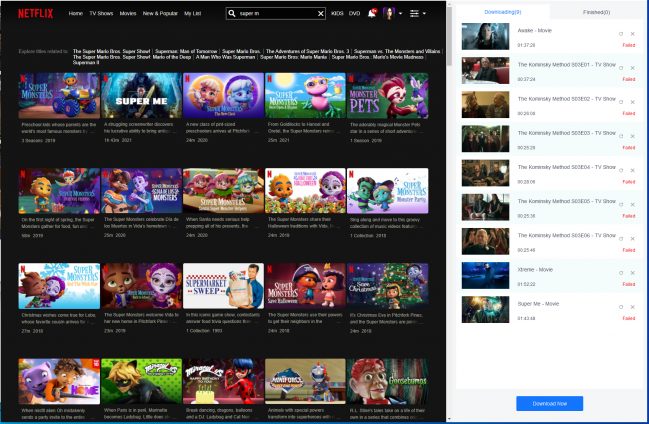Open related title A Man Who Was Superman

(225, 57)
